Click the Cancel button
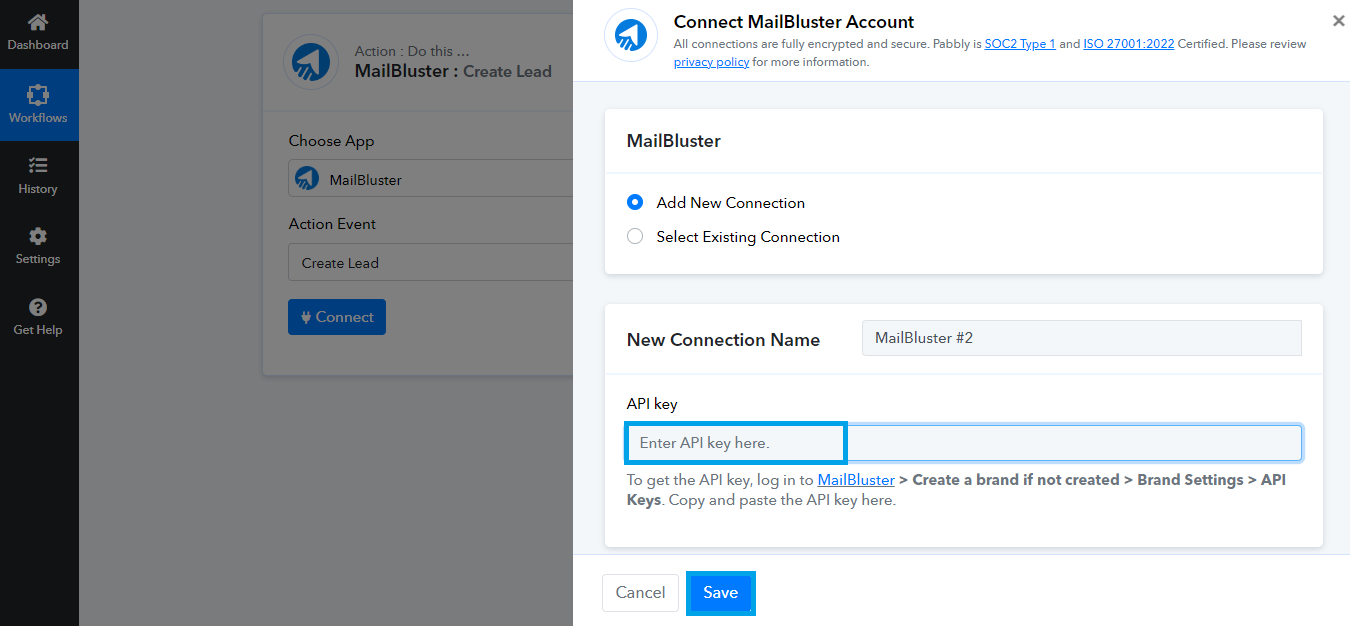The image size is (1350, 626). (x=640, y=592)
